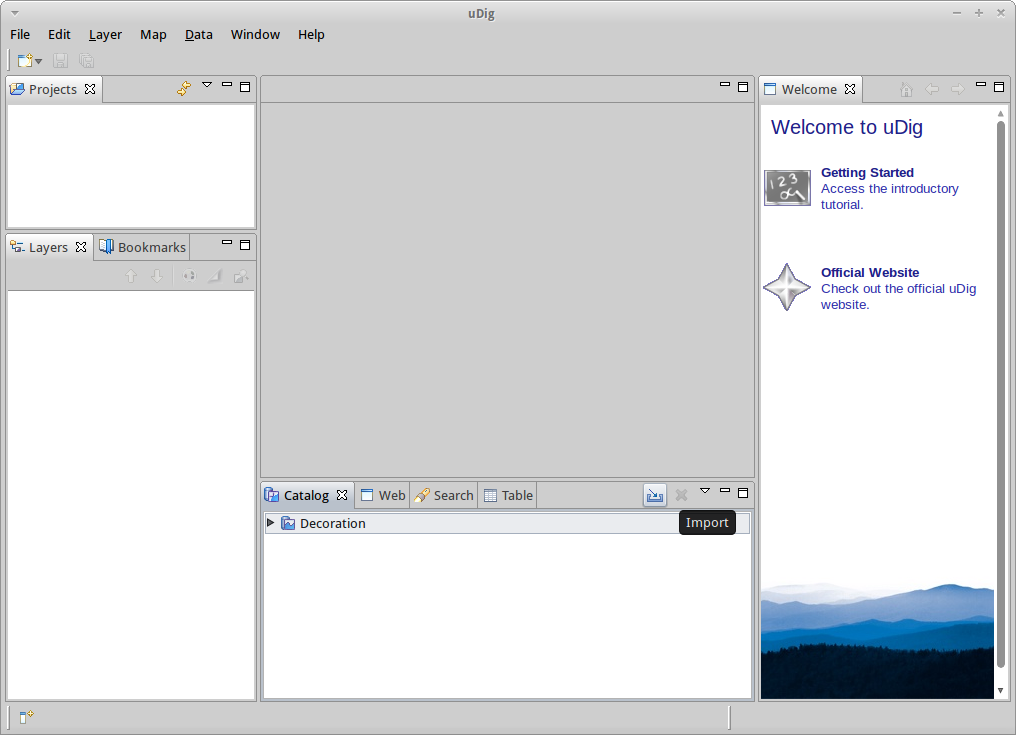Open dropdown arrow beside New toolbar icon
The width and height of the screenshot is (1016, 735).
[39, 62]
